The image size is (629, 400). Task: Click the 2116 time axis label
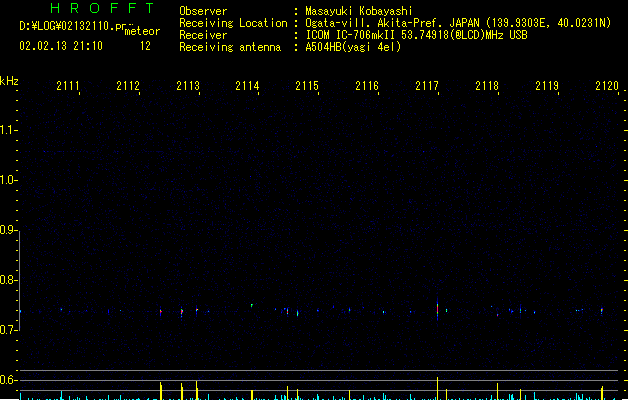tap(367, 86)
